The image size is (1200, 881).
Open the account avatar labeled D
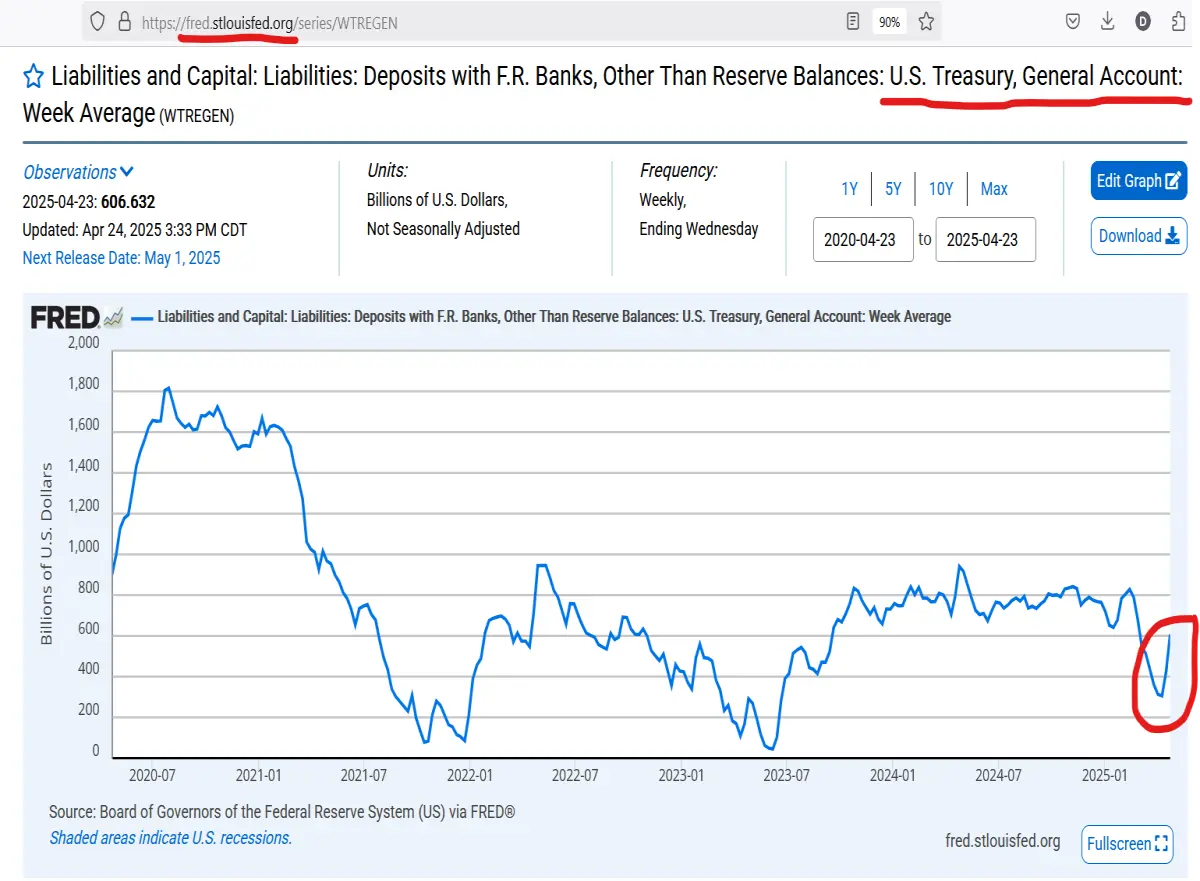point(1143,21)
